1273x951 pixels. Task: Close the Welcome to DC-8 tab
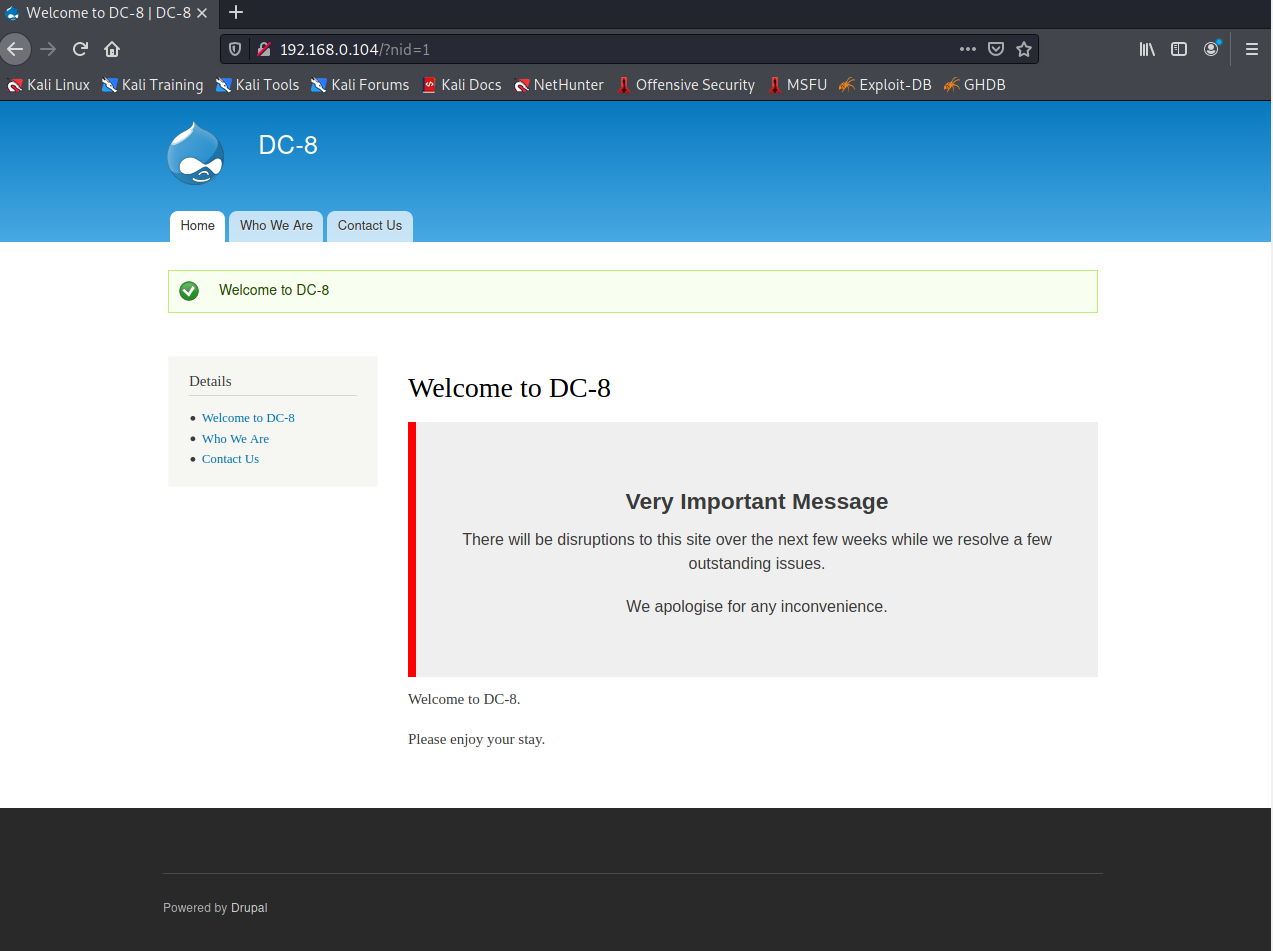(203, 13)
